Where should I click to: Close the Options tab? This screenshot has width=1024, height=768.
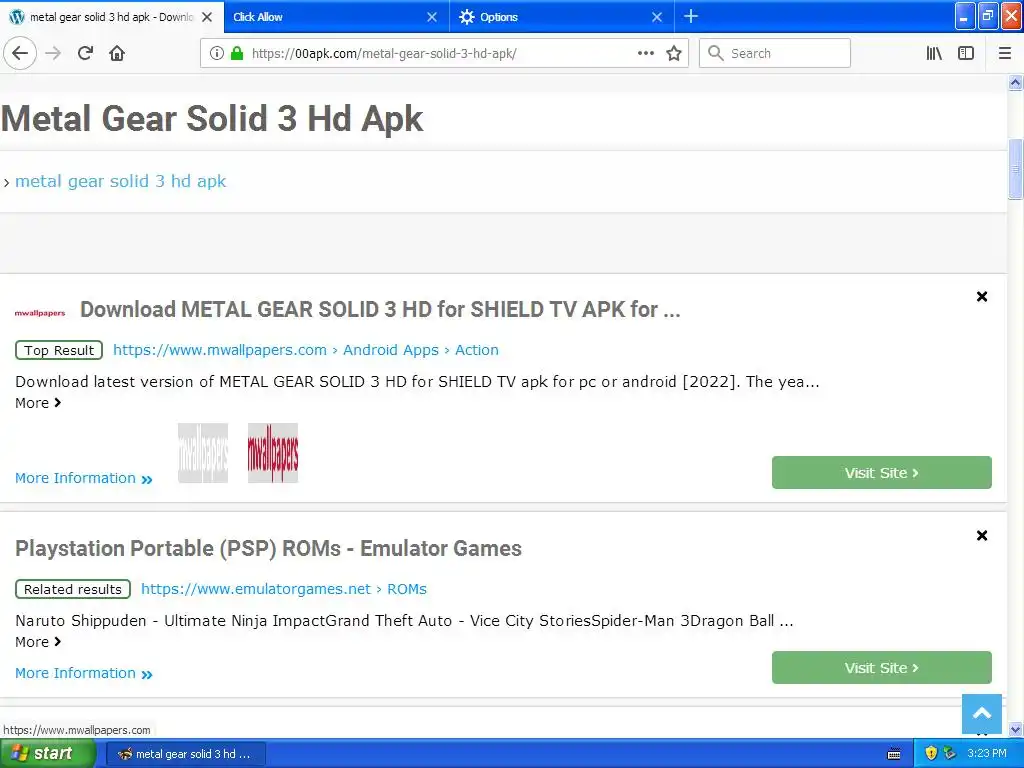[657, 17]
